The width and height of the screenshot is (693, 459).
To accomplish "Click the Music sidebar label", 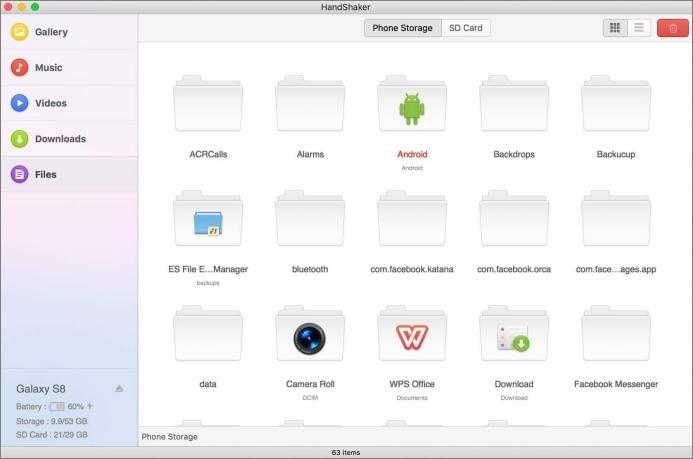I will tap(49, 68).
